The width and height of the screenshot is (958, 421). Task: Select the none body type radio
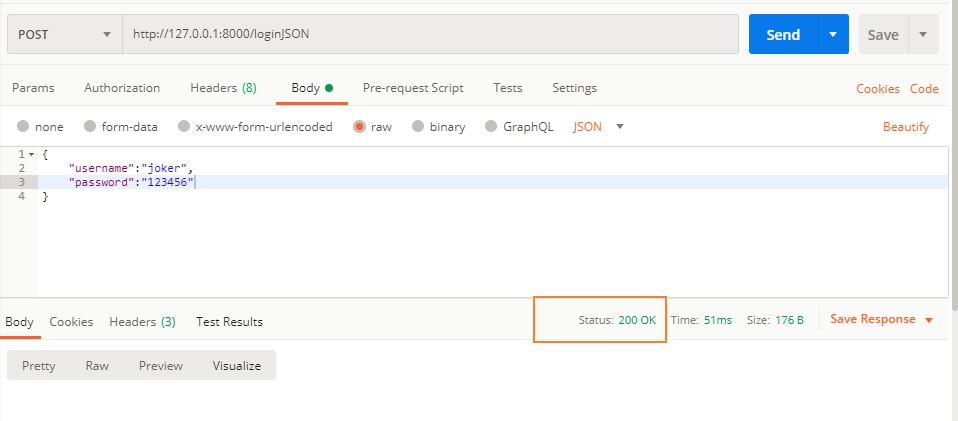tap(23, 126)
